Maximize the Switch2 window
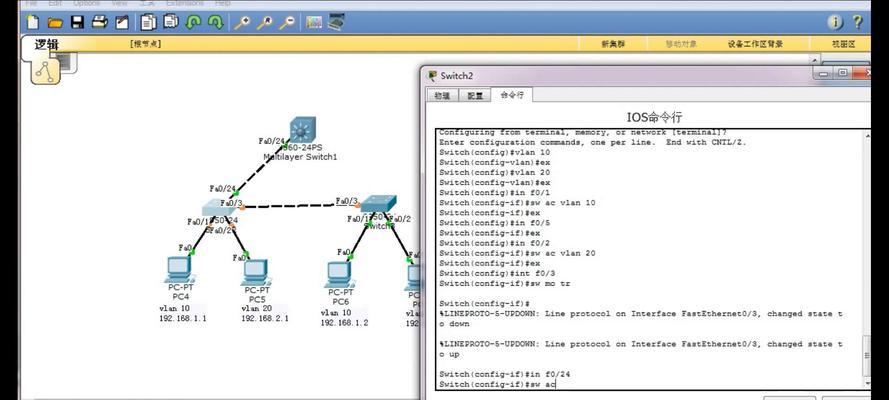Viewport: 889px width, 400px height. click(843, 73)
